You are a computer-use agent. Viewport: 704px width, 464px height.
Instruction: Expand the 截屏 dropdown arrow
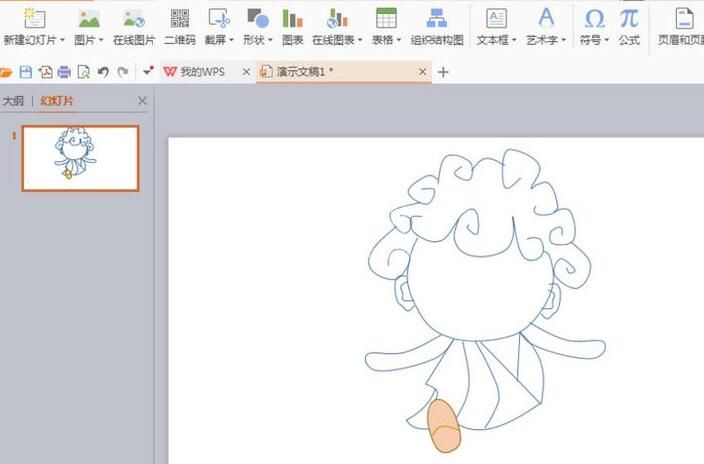pos(231,40)
